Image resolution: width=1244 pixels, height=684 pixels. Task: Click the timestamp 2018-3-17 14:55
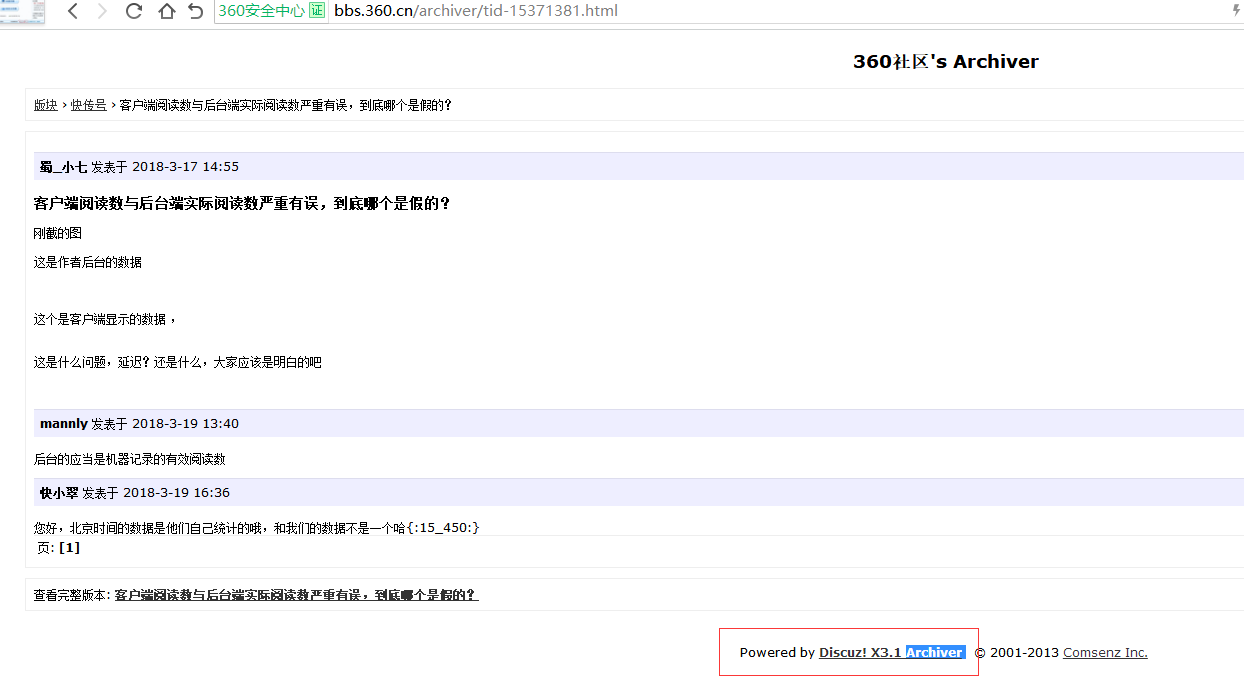185,167
